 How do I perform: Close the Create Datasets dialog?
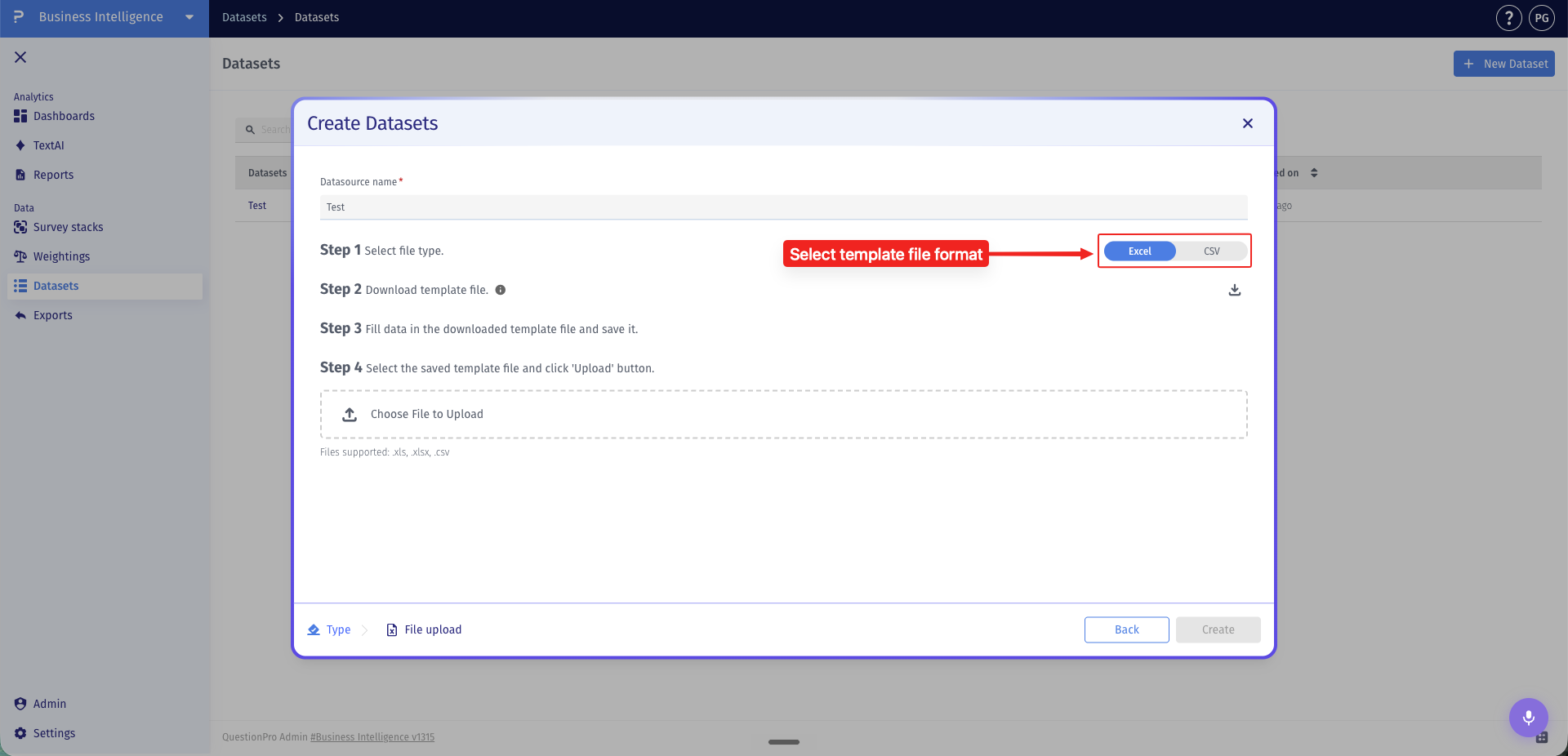pos(1248,123)
